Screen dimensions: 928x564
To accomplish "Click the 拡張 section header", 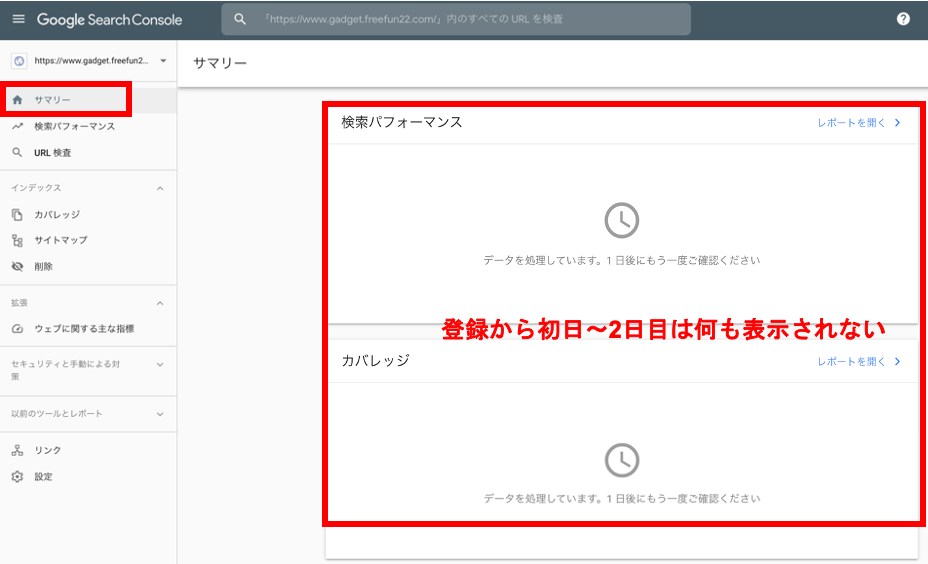I will (x=20, y=302).
